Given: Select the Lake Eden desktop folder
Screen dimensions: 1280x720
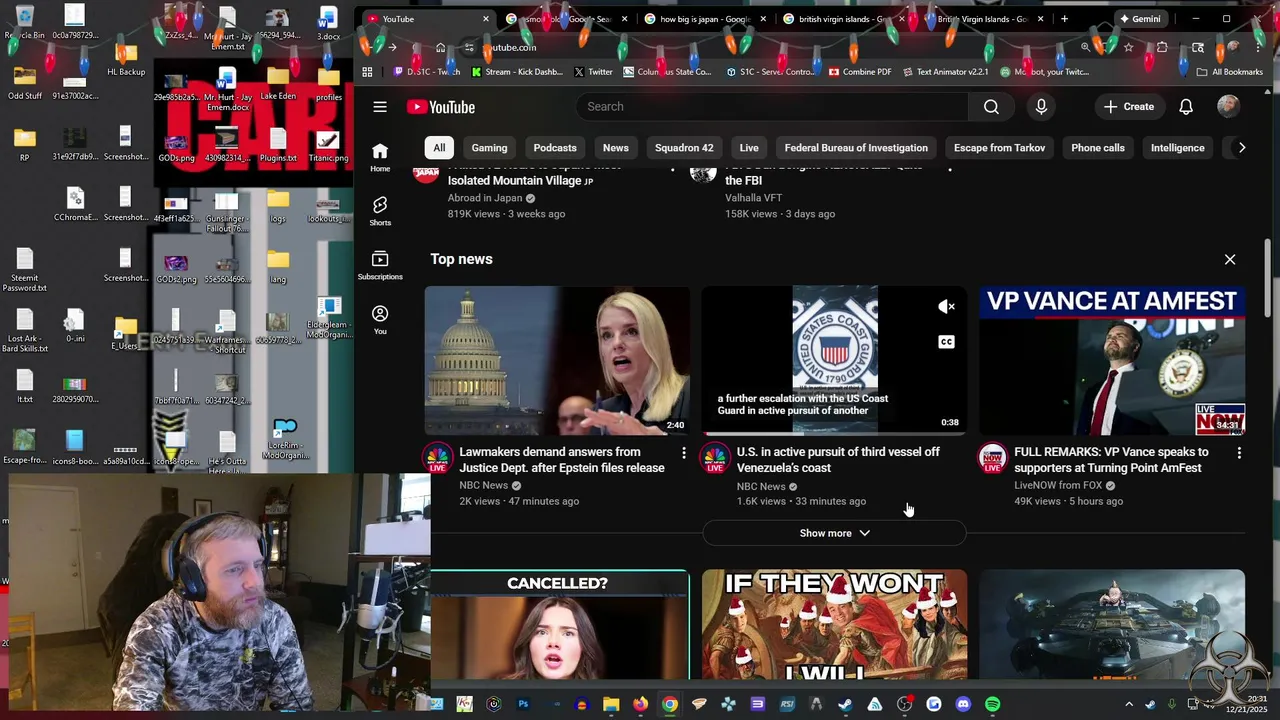Looking at the screenshot, I should (278, 85).
